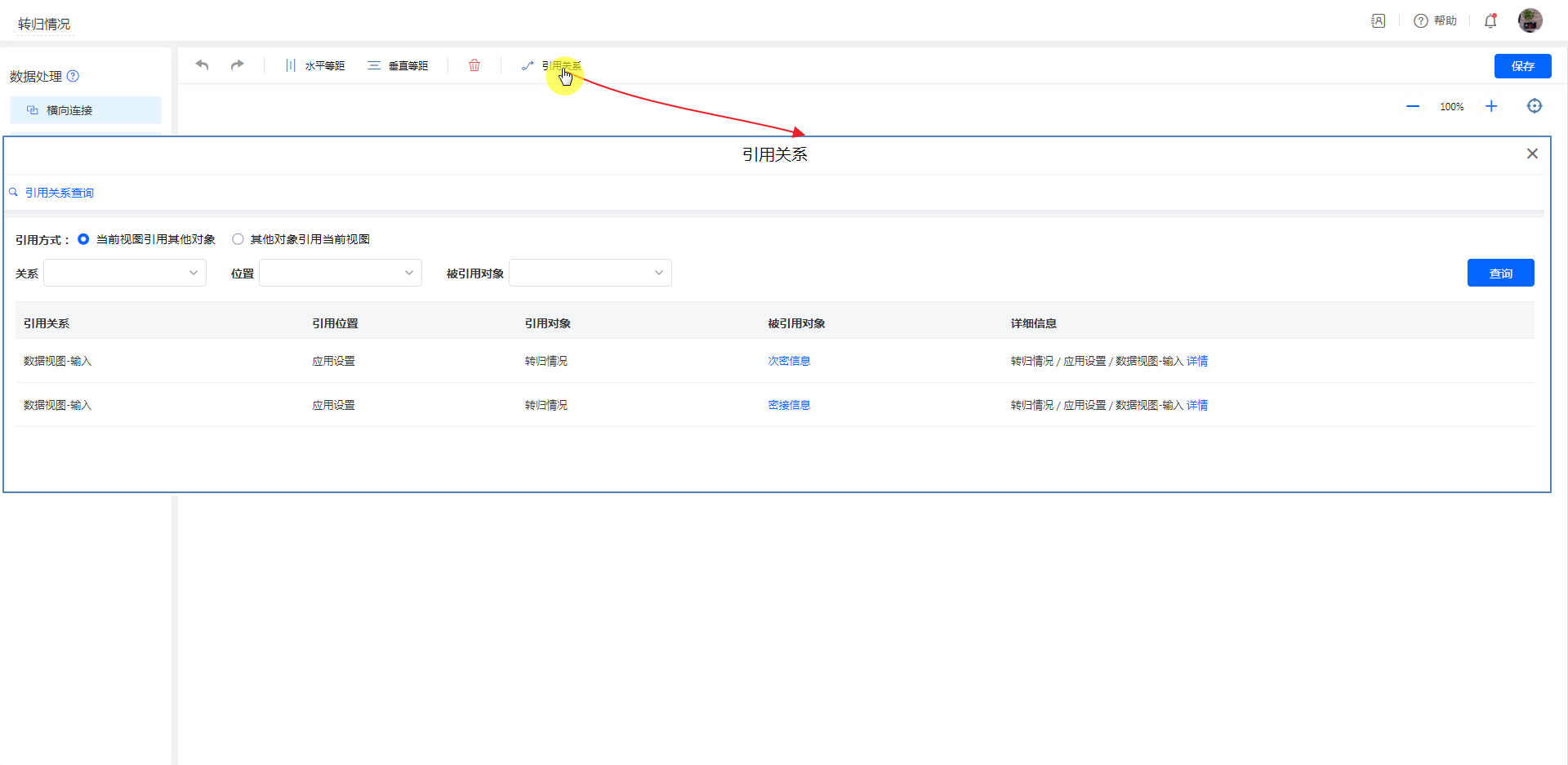Image resolution: width=1568 pixels, height=765 pixels.
Task: Click the redo arrow icon
Action: pyautogui.click(x=237, y=65)
